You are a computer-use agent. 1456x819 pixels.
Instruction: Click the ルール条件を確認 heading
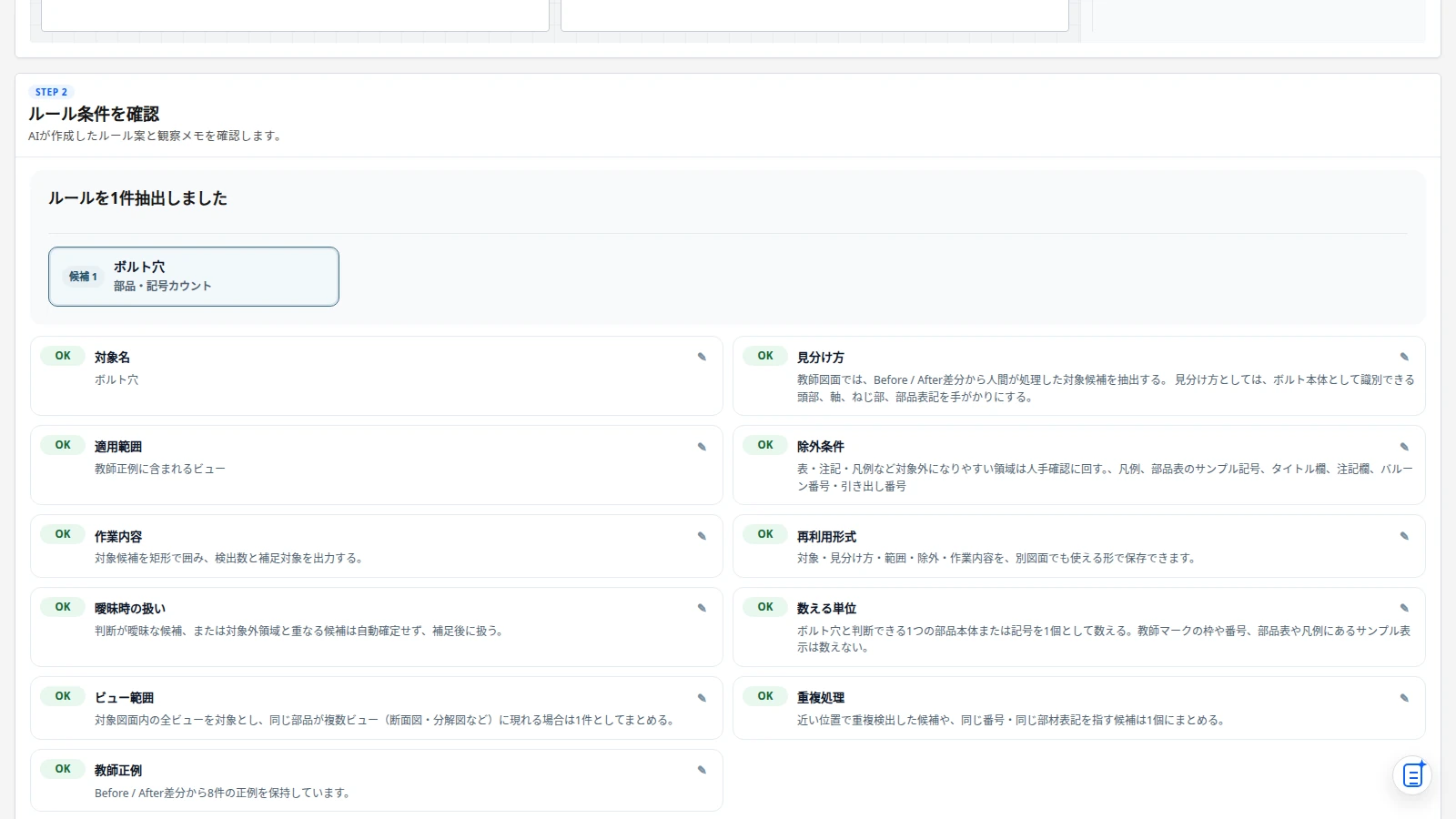94,114
